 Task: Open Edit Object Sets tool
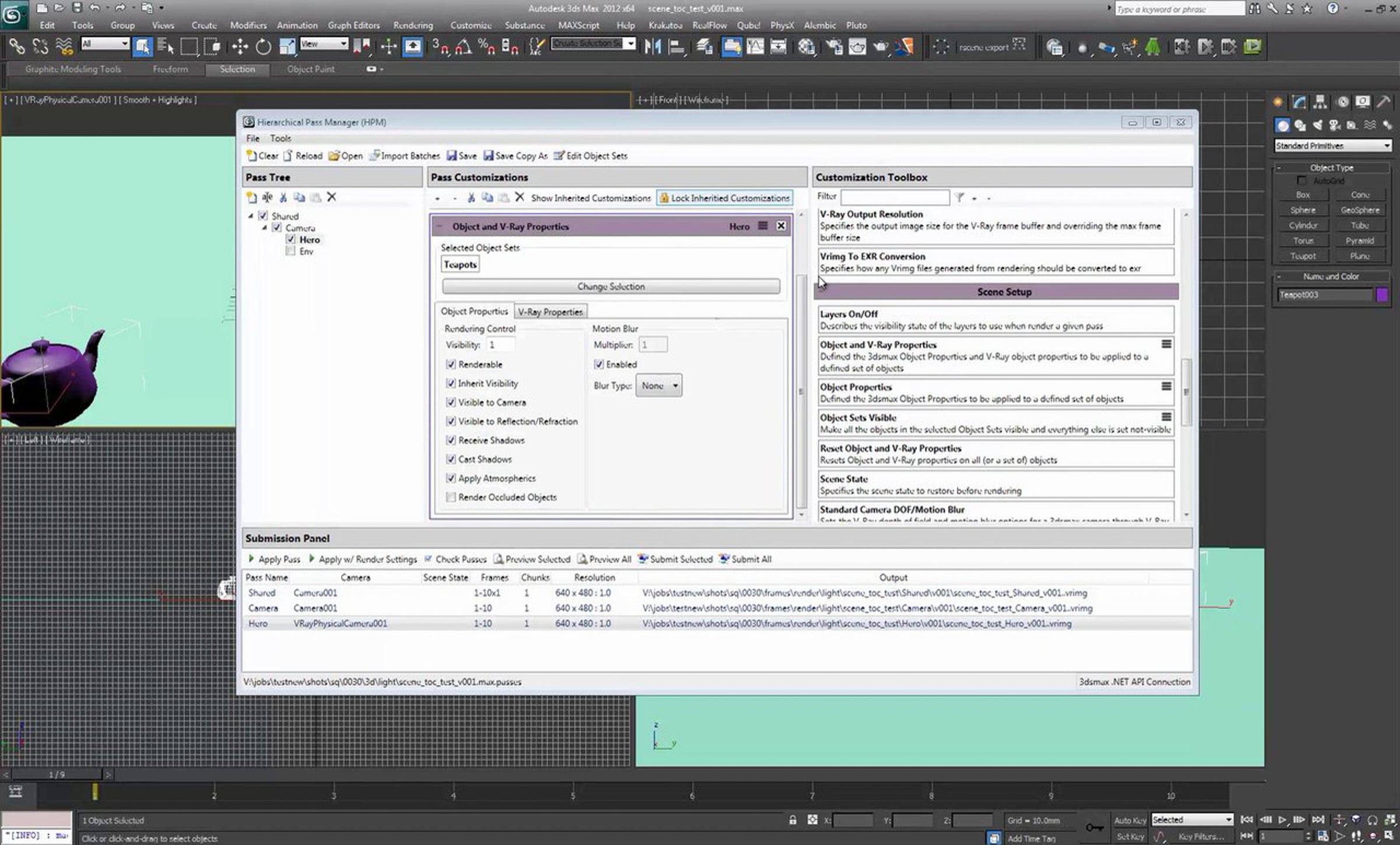(x=590, y=156)
